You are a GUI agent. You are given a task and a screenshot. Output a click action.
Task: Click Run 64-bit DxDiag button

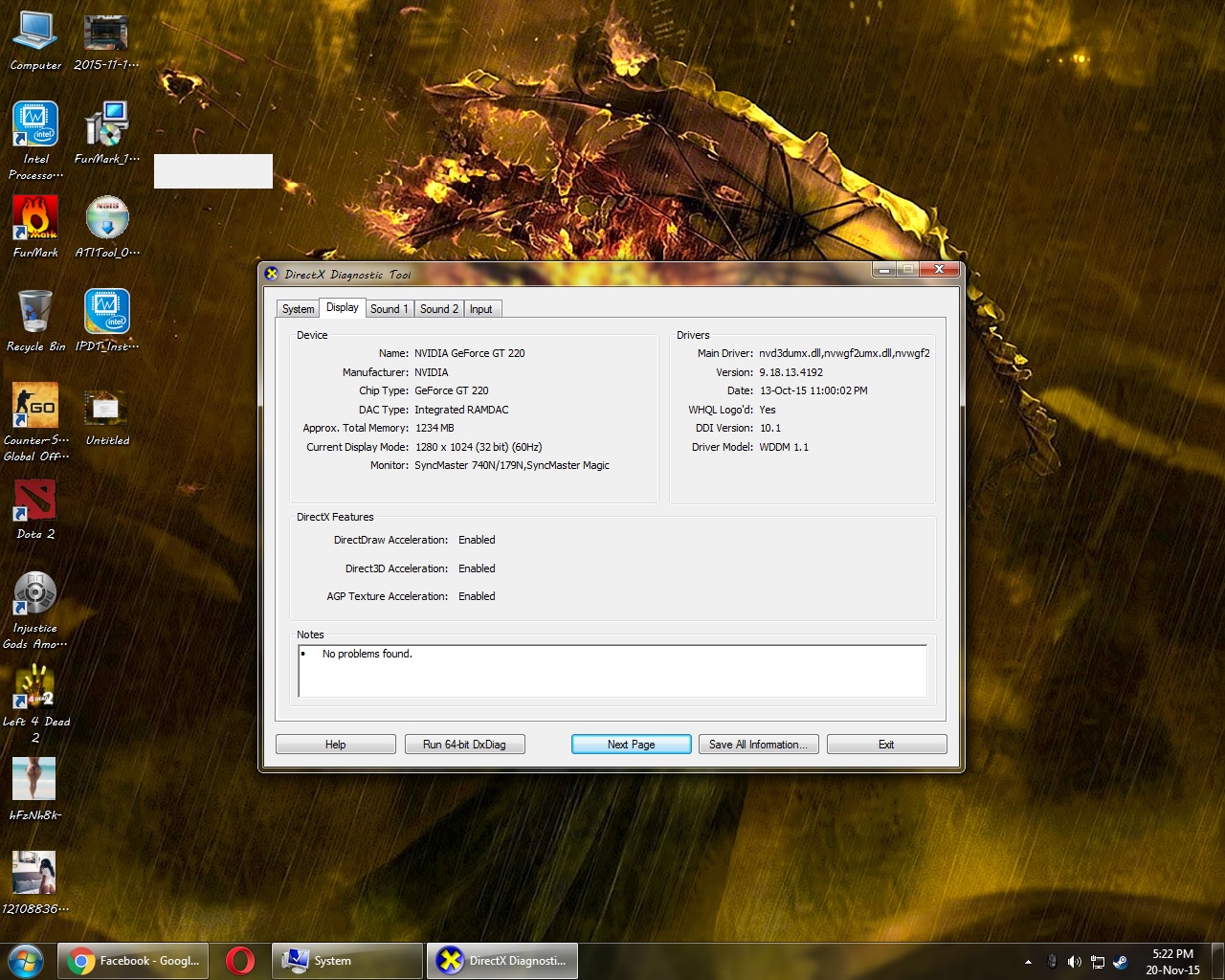click(x=464, y=745)
